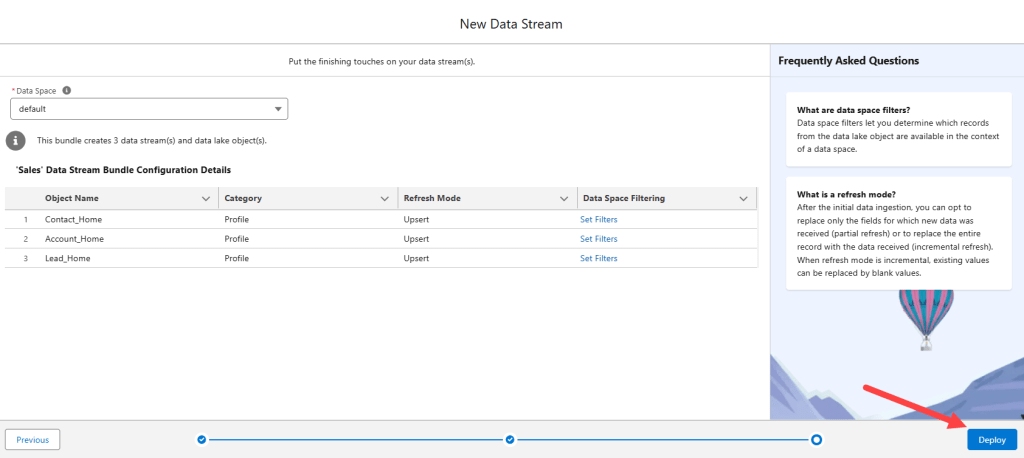The image size is (1024, 458).
Task: Click first completed progress step indicator
Action: tap(201, 439)
